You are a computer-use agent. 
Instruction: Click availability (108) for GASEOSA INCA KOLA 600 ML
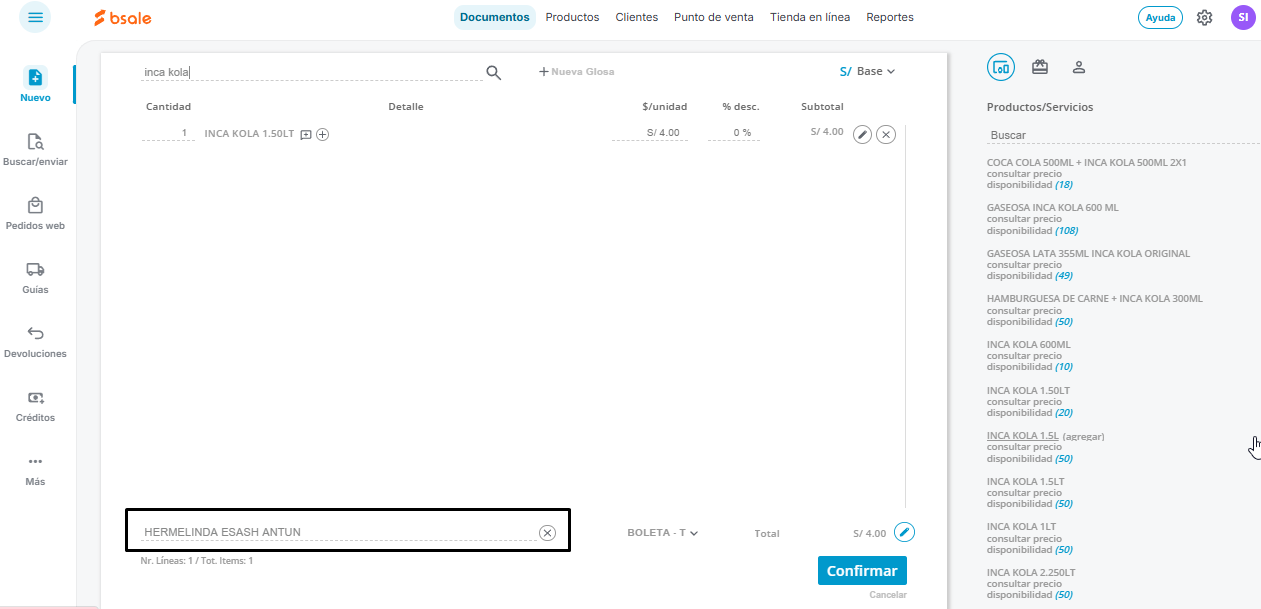click(1067, 231)
